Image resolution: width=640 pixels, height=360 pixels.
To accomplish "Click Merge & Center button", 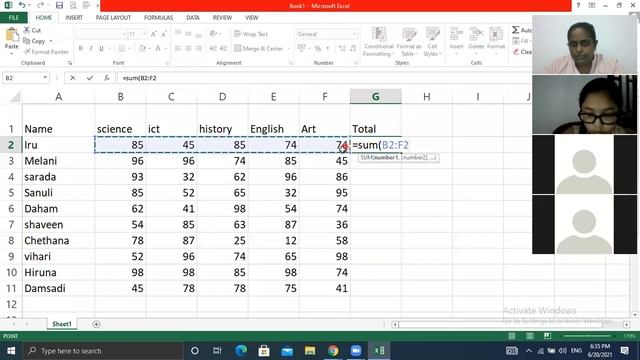I will click(x=259, y=49).
